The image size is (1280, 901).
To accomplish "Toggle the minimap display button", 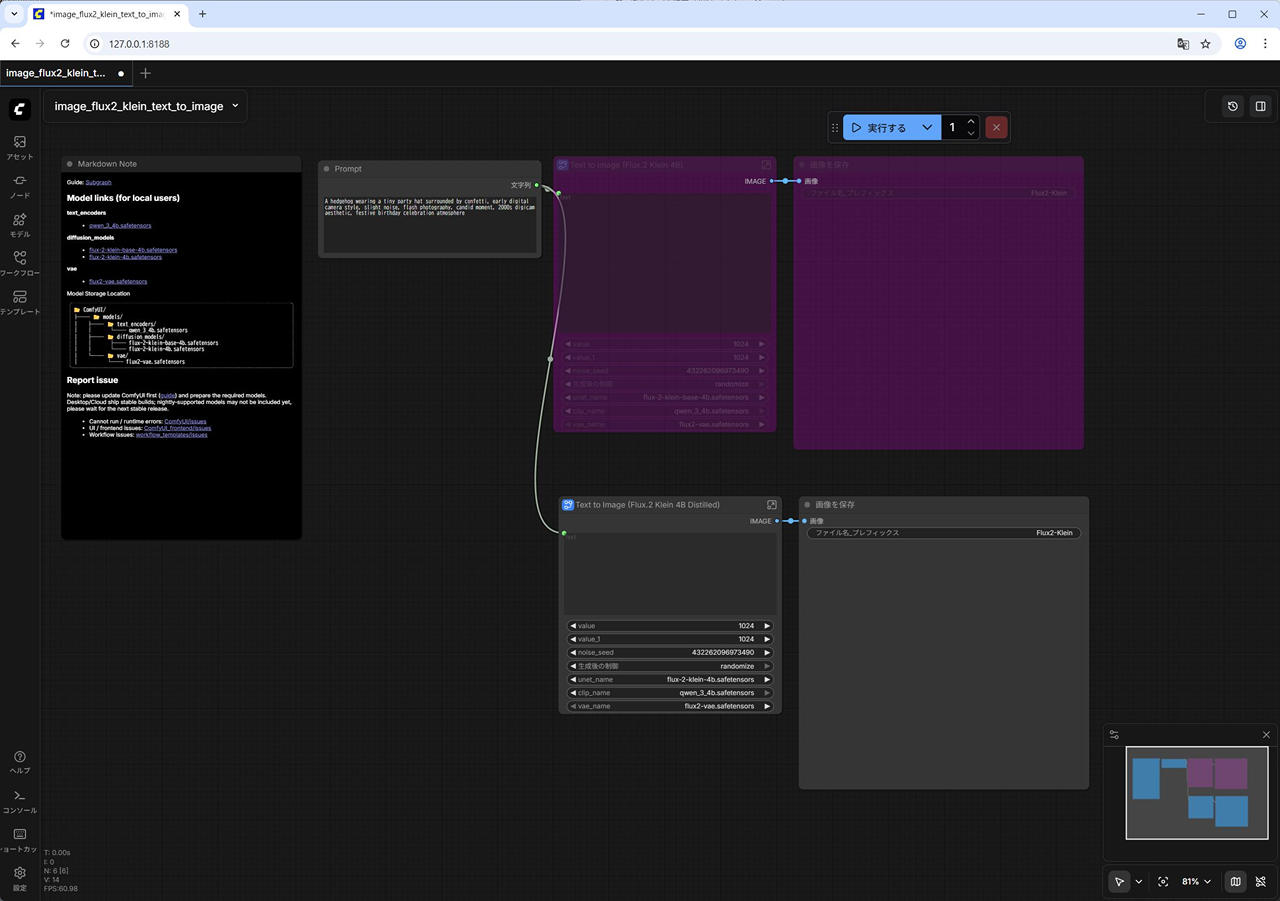I will coord(1235,881).
